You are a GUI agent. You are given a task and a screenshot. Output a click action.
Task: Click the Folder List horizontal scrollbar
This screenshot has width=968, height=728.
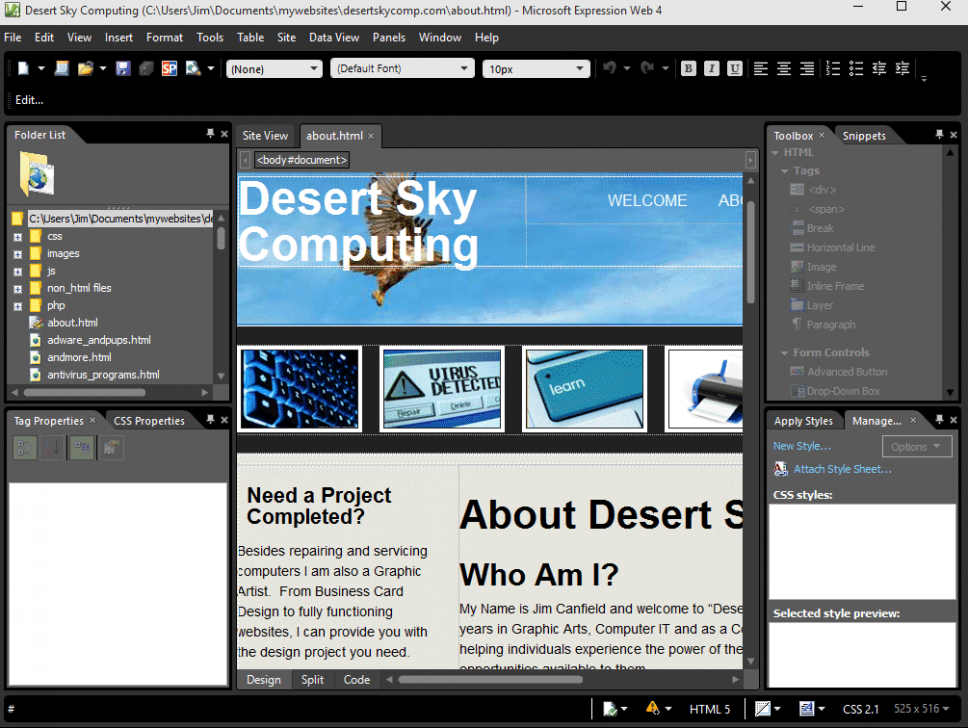click(85, 392)
